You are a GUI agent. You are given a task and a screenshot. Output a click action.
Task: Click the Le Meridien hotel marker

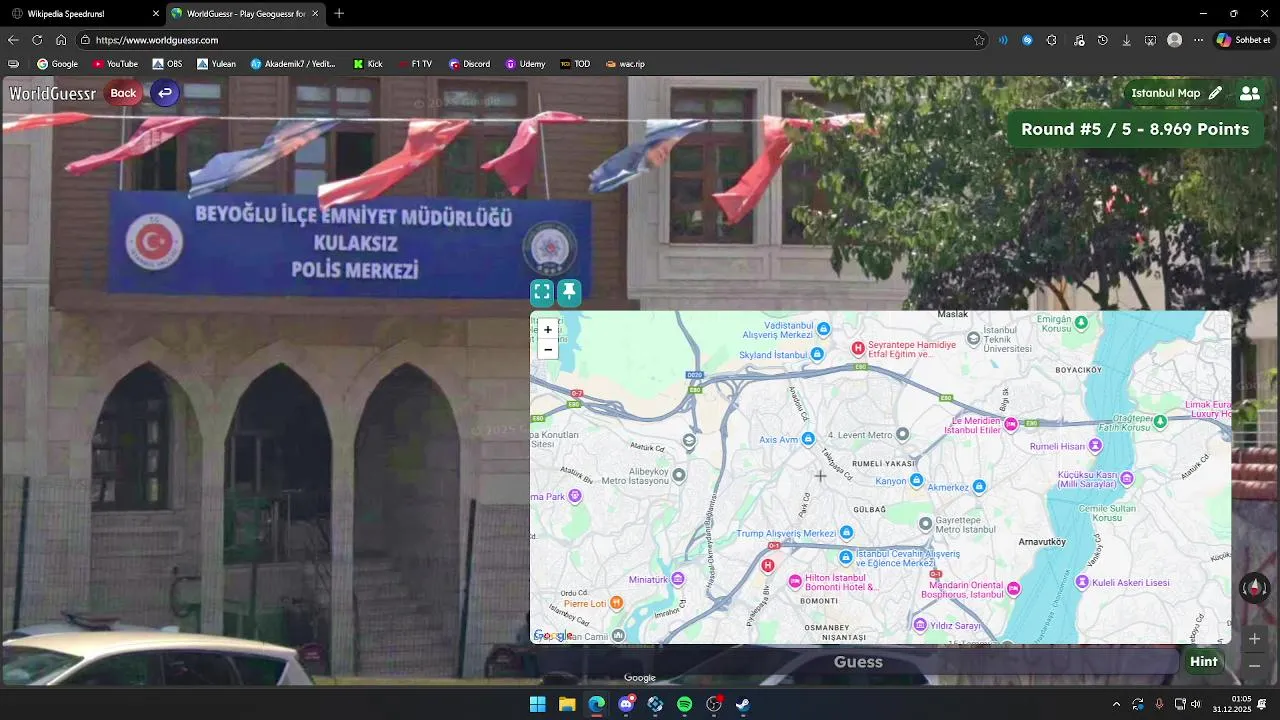coord(1011,425)
